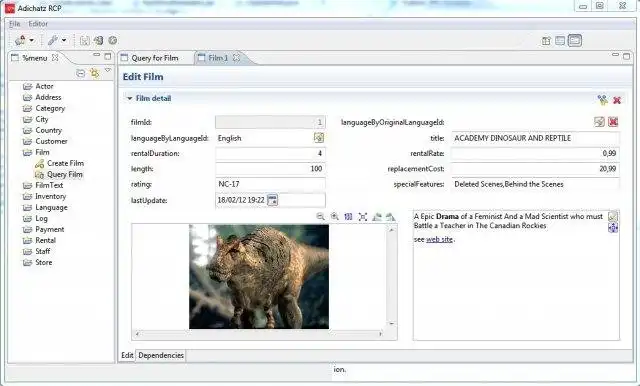Close the %menu view tab
This screenshot has height=386, width=640.
click(x=55, y=58)
